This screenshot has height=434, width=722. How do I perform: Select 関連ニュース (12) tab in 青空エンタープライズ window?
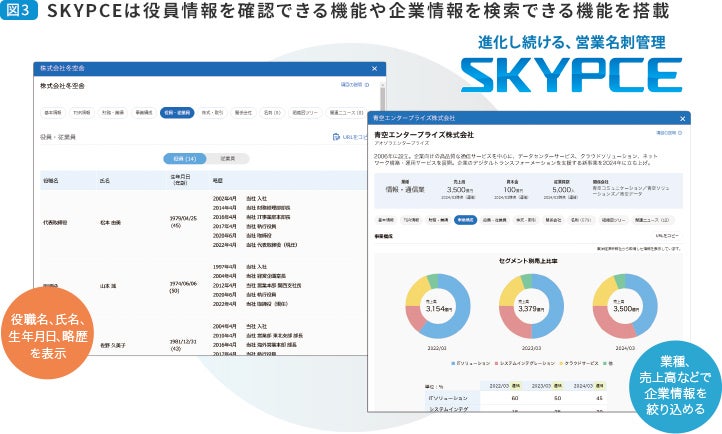[x=652, y=220]
